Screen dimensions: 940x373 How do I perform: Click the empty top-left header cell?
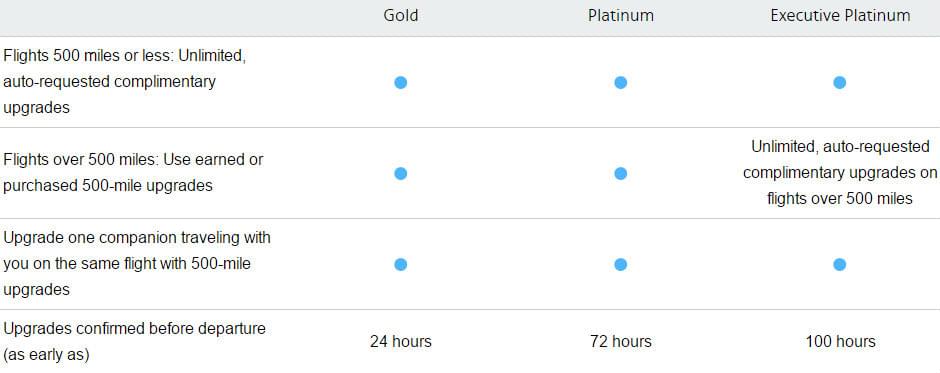pyautogui.click(x=144, y=18)
